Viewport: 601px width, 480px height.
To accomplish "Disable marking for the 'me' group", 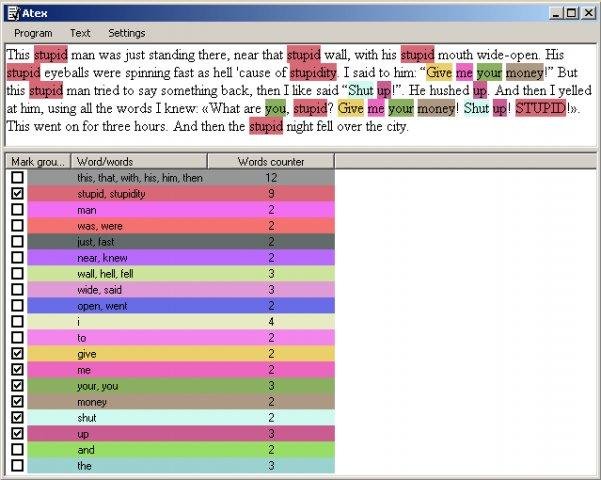I will point(17,370).
